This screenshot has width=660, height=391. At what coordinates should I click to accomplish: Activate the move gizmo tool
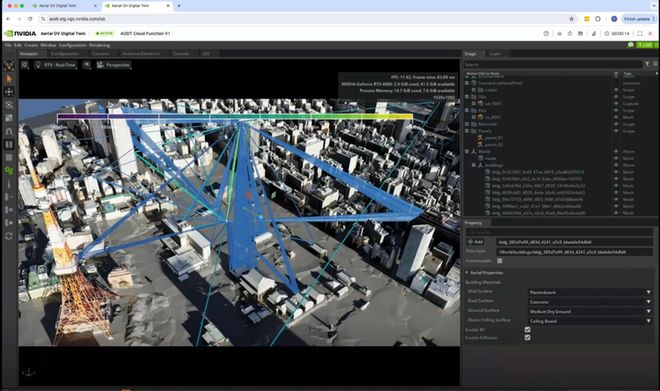(x=9, y=92)
